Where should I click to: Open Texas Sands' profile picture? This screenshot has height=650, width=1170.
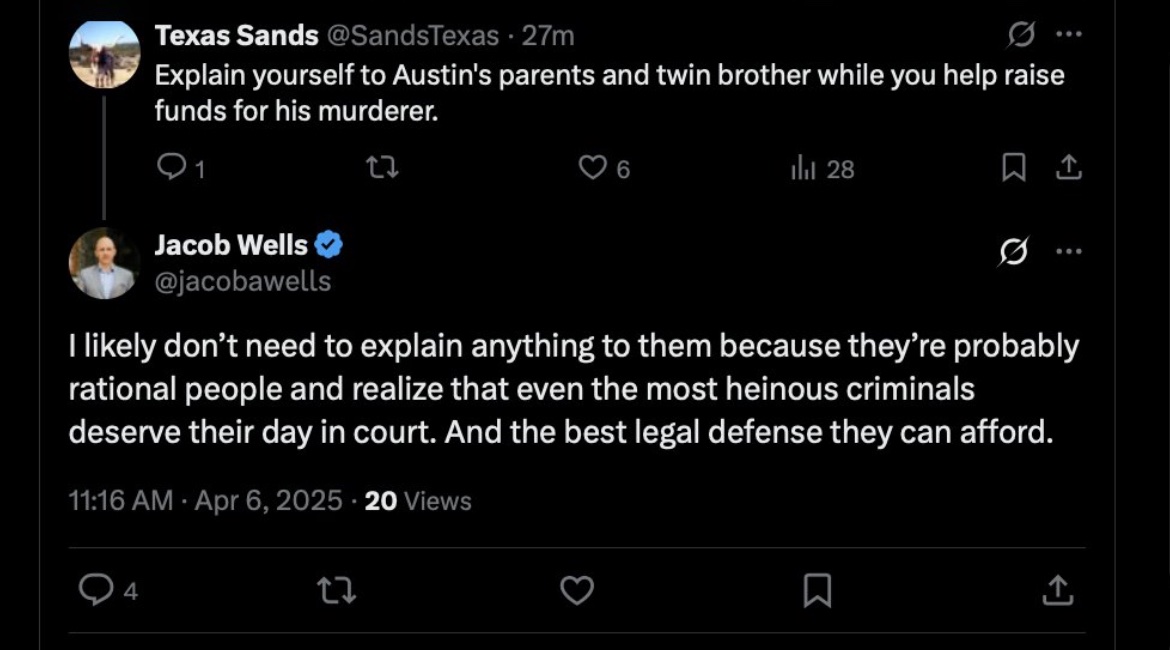[x=104, y=54]
